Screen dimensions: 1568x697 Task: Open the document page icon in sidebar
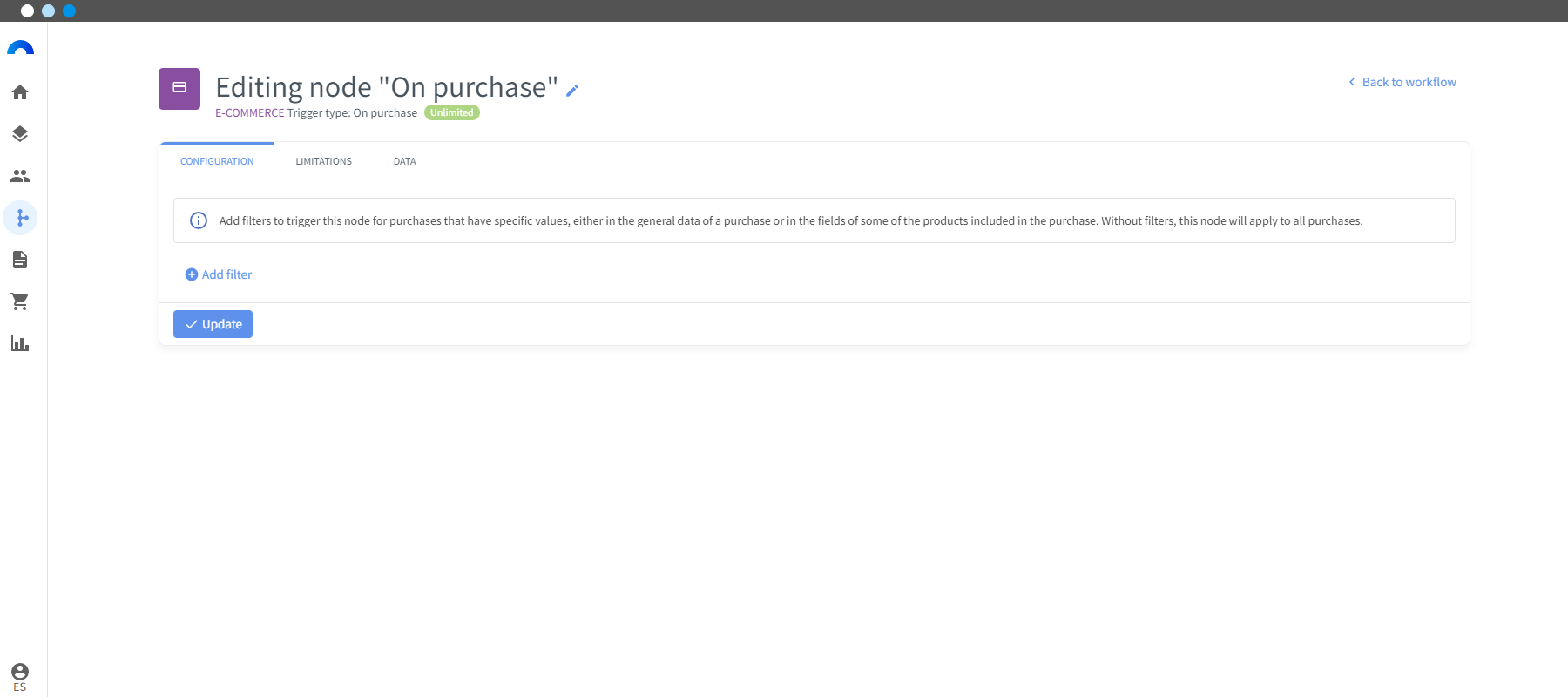point(20,260)
